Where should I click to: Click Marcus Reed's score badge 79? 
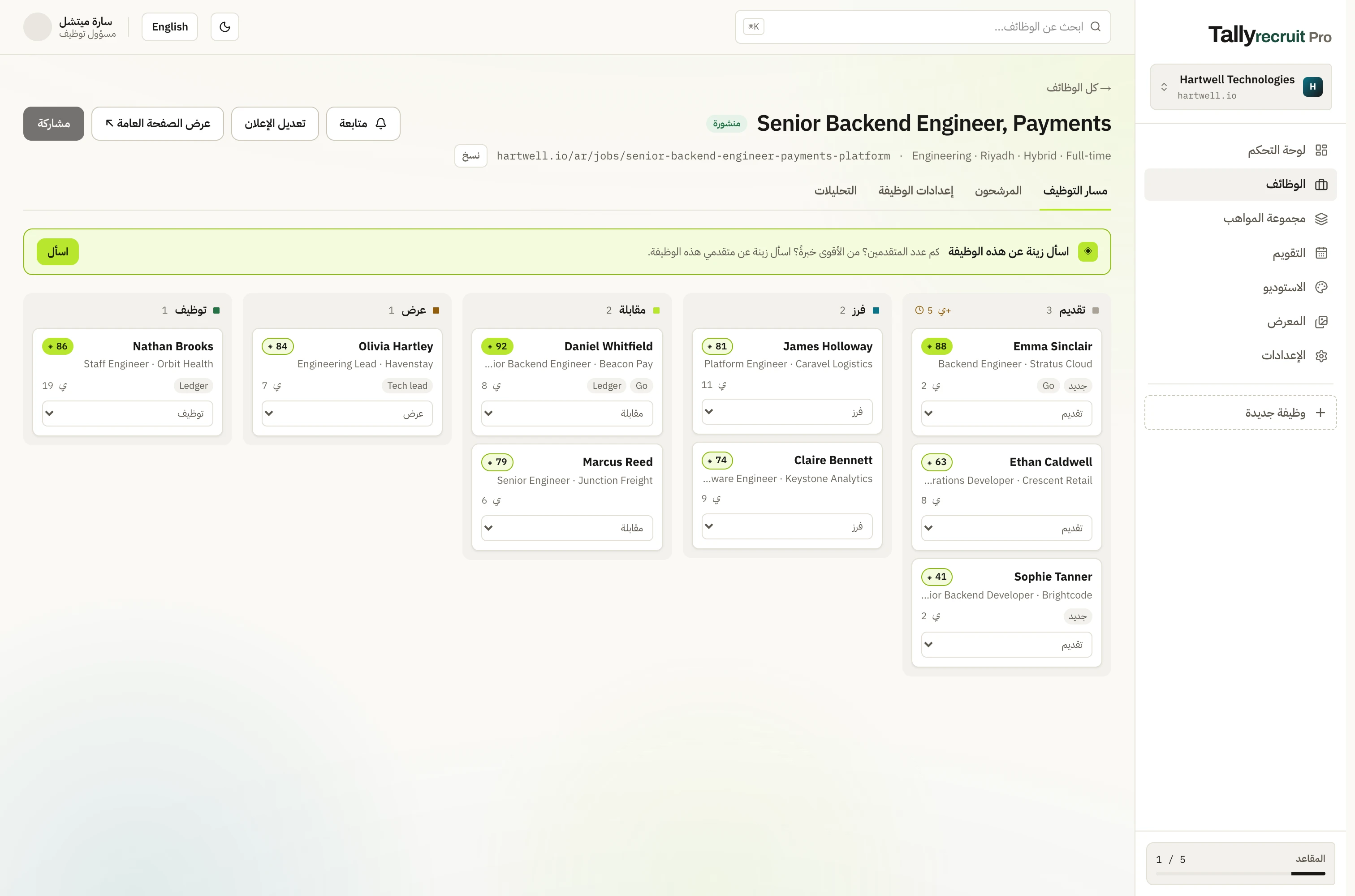point(497,462)
